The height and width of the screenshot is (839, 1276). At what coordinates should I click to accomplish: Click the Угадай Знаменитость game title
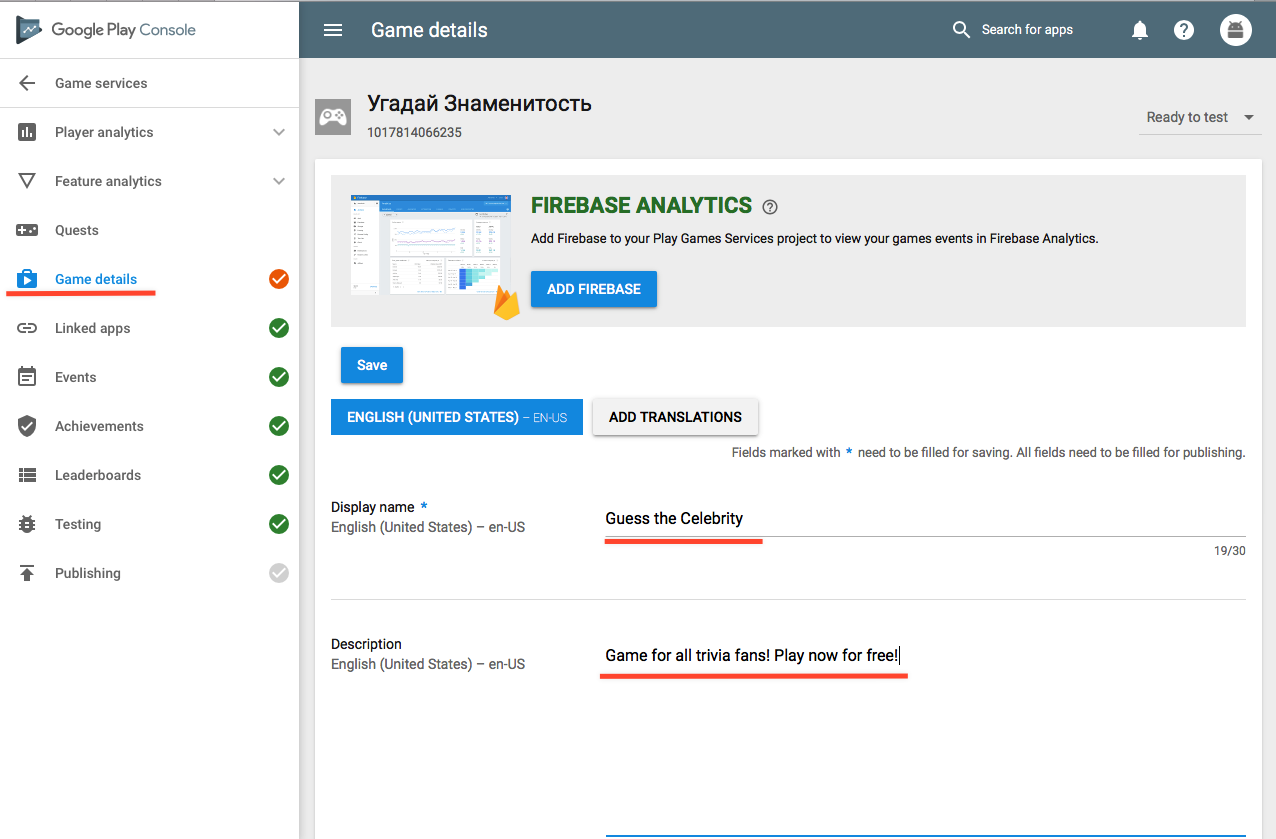[480, 103]
